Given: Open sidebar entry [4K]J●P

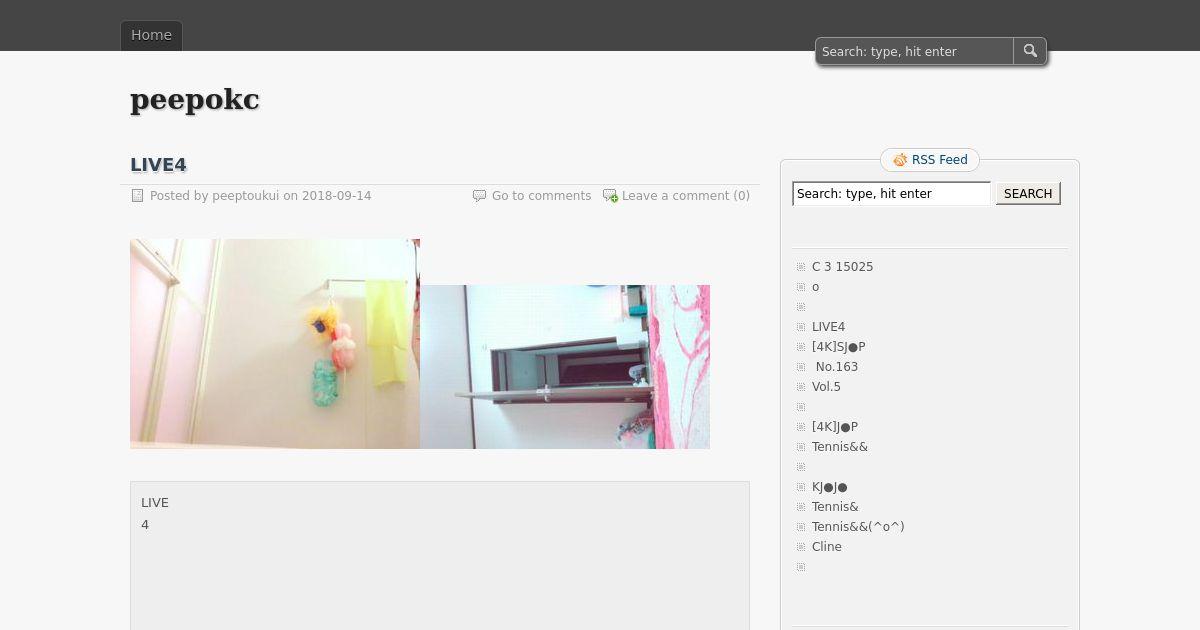Looking at the screenshot, I should coord(835,427).
